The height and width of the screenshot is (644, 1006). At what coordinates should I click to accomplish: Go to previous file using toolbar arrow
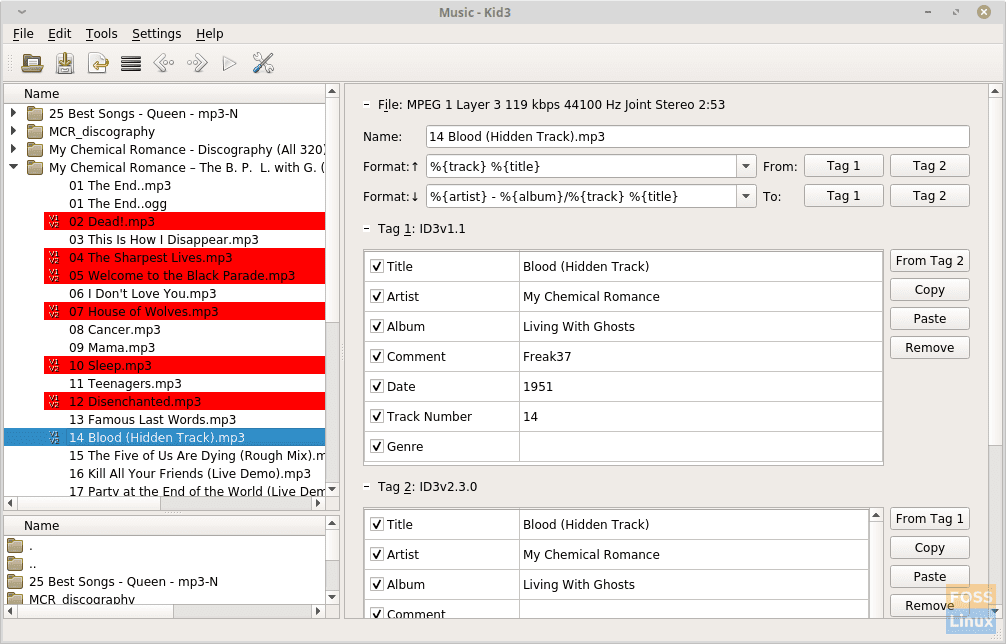[164, 63]
